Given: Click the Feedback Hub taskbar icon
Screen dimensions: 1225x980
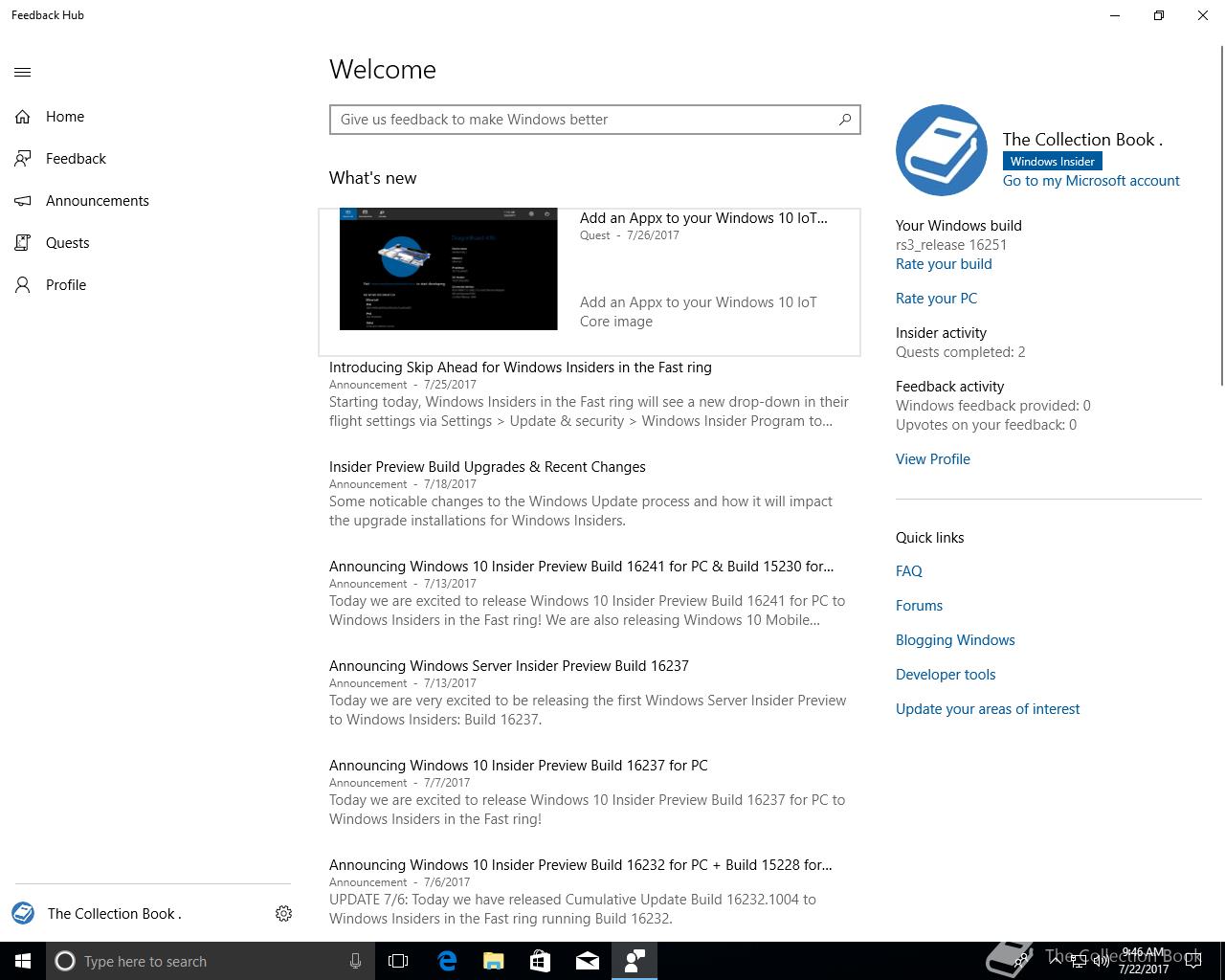Looking at the screenshot, I should pos(635,961).
